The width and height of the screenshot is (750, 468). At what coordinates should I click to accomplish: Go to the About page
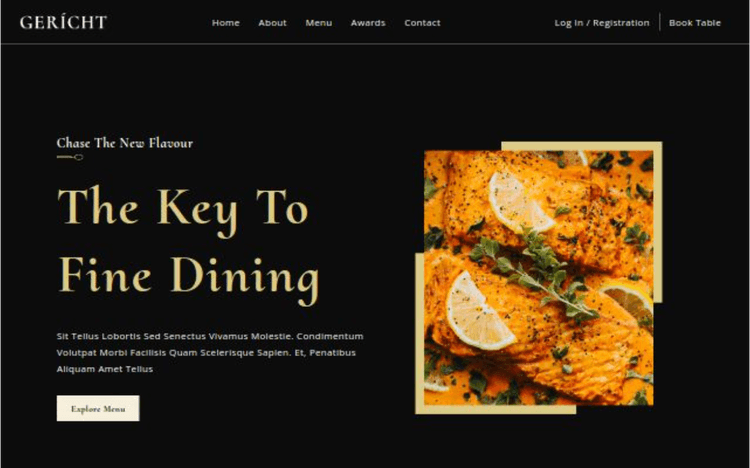point(272,22)
